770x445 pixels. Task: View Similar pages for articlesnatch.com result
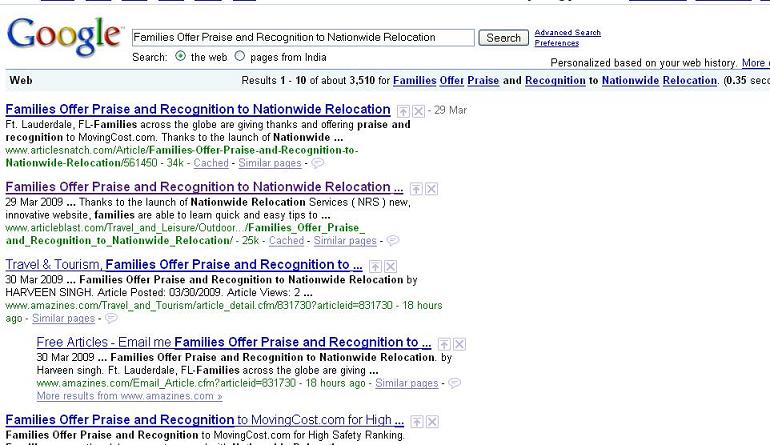pyautogui.click(x=270, y=163)
